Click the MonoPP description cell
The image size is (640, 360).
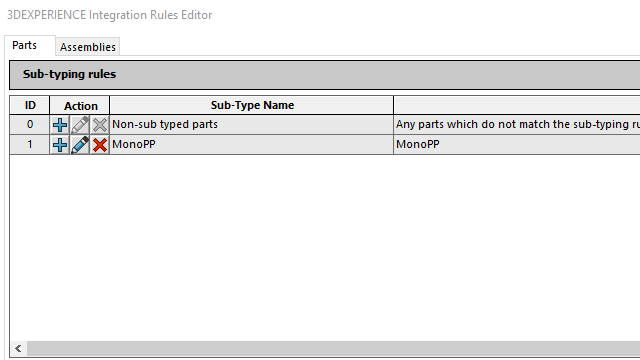[x=517, y=144]
